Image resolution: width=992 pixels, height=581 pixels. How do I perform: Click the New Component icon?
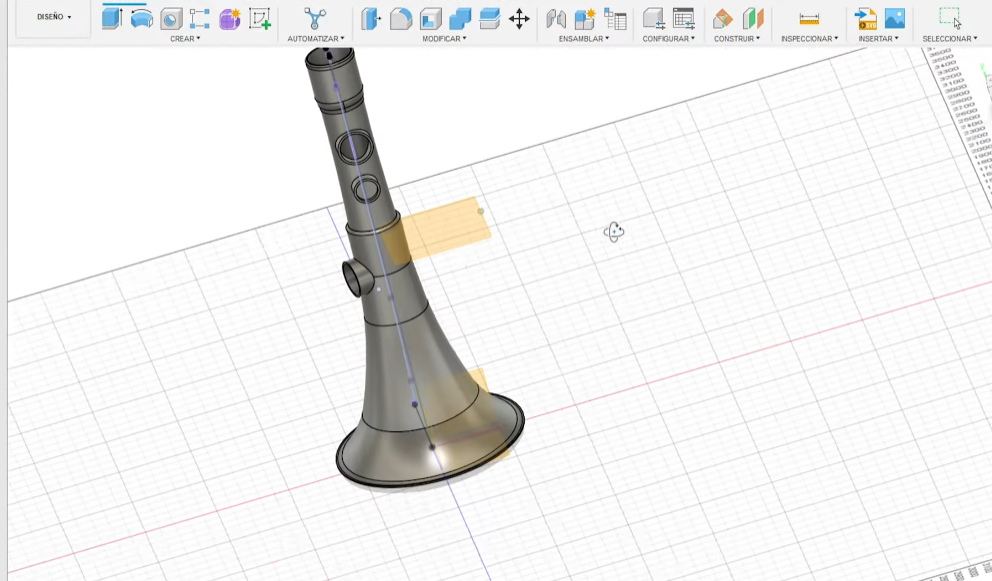(x=585, y=19)
